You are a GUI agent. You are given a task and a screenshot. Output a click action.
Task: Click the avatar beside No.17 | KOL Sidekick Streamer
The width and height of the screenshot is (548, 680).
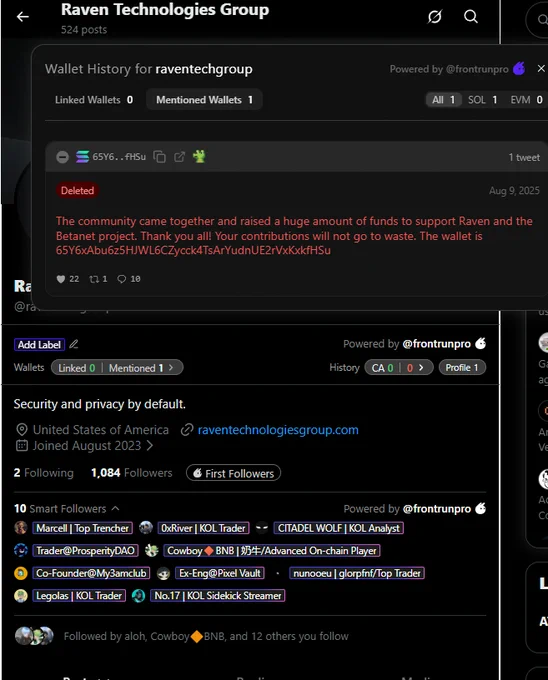click(138, 595)
